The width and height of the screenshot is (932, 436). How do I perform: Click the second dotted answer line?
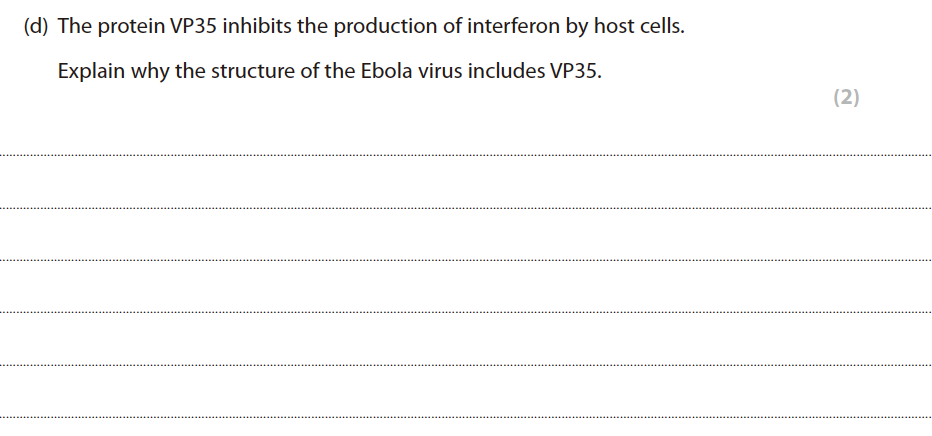tap(466, 208)
